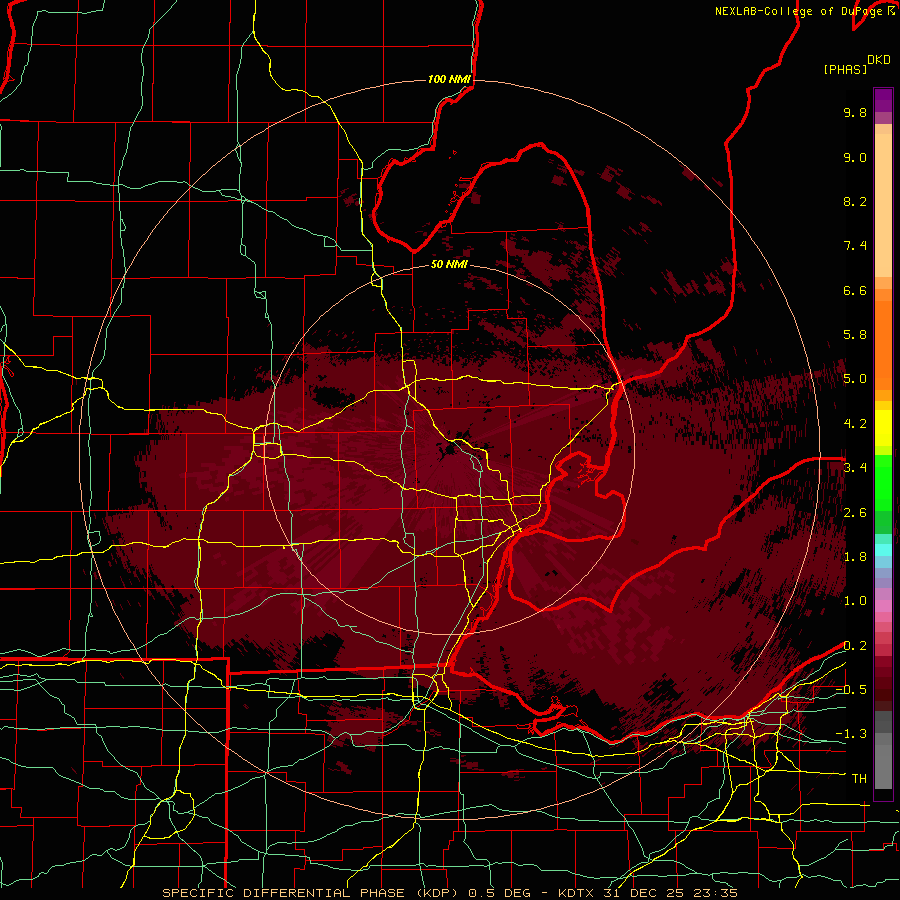Screen dimensions: 900x900
Task: Click the gray segment of the color bar
Action: (x=883, y=751)
